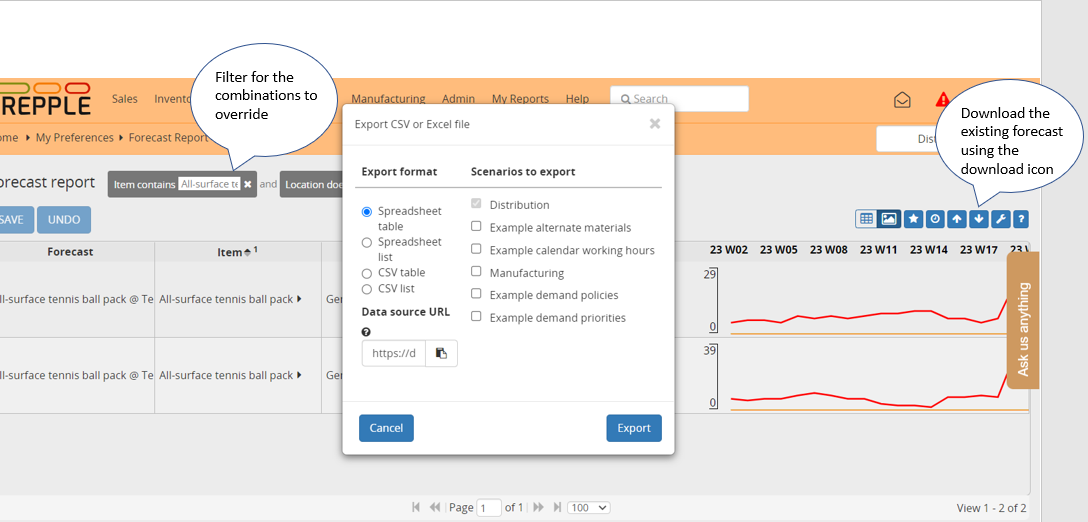
Task: Check Example demand policies scenario
Action: pos(476,294)
